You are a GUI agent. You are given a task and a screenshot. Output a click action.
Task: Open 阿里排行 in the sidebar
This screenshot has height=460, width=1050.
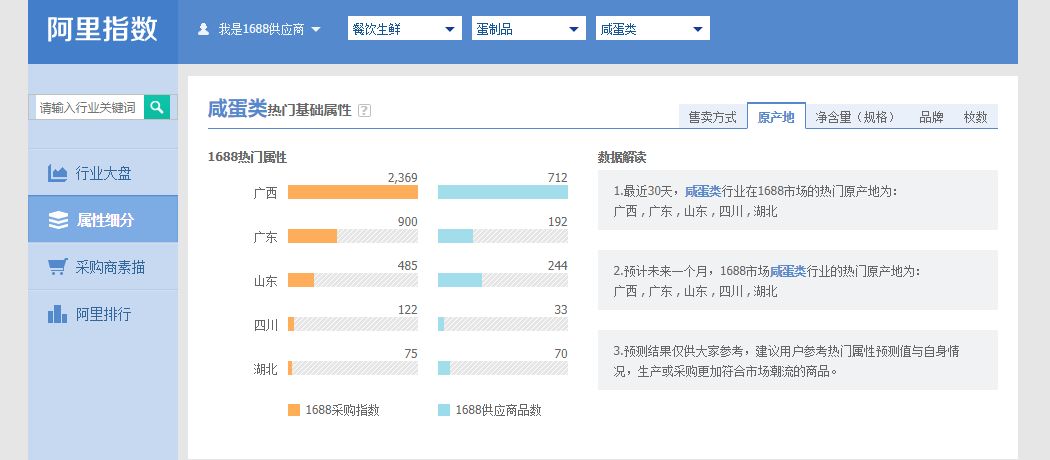[x=103, y=314]
